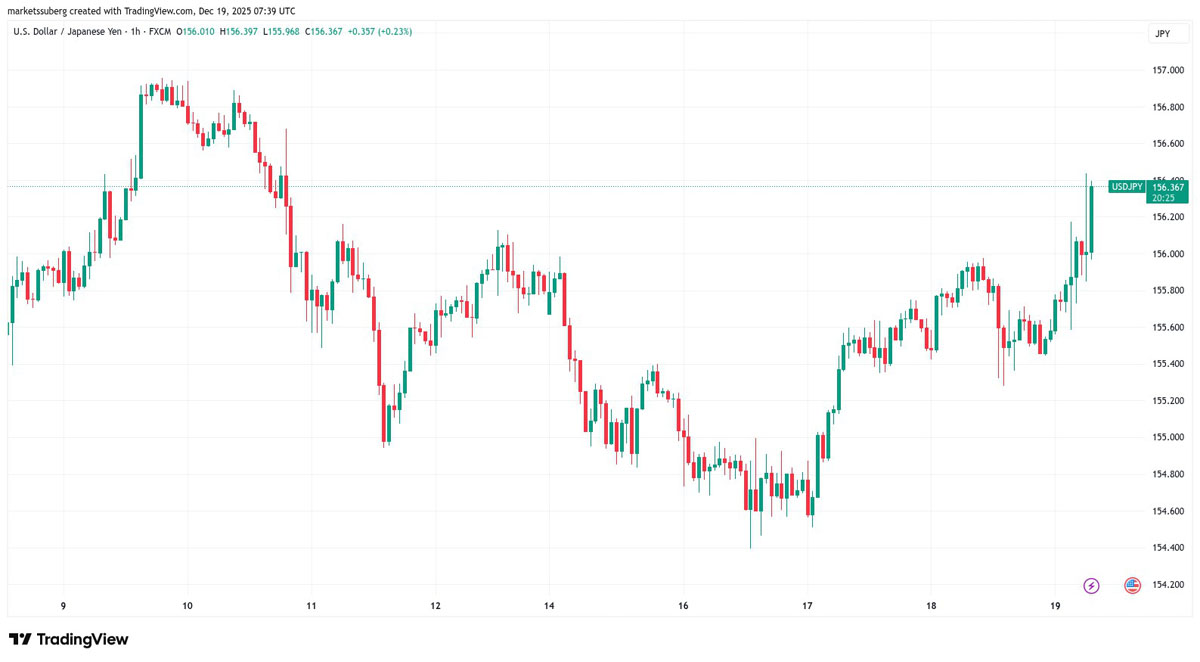Click the 154.200 price axis label
This screenshot has width=1200, height=662.
(x=1168, y=585)
